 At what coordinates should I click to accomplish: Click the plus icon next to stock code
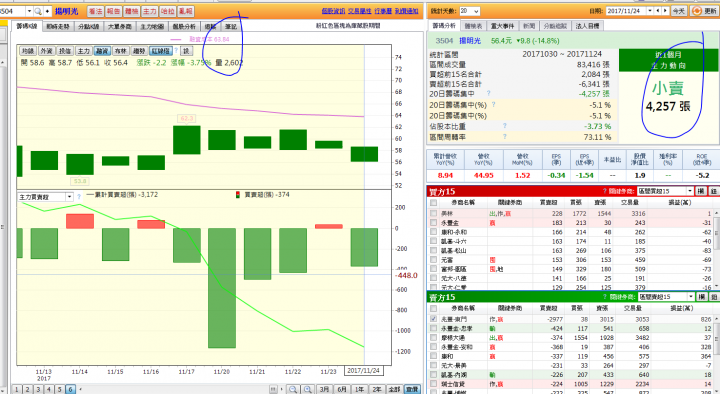pos(47,11)
